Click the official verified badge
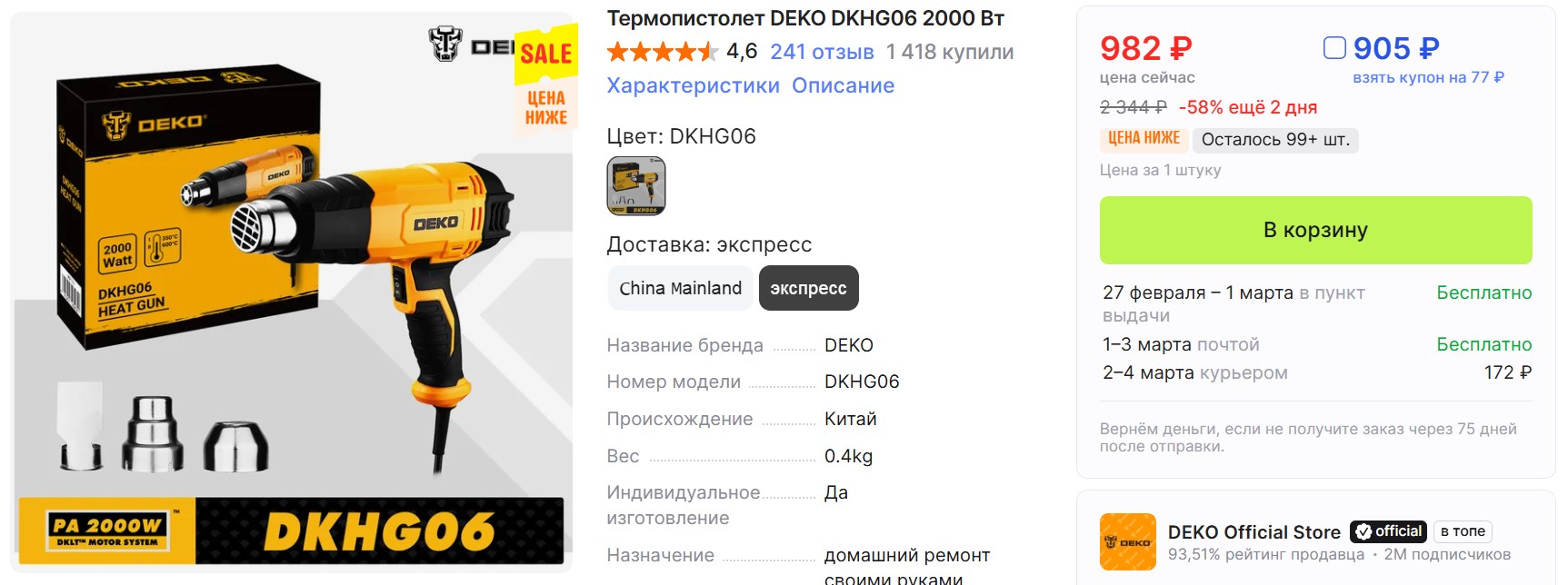This screenshot has height=585, width=1568. click(x=1387, y=531)
